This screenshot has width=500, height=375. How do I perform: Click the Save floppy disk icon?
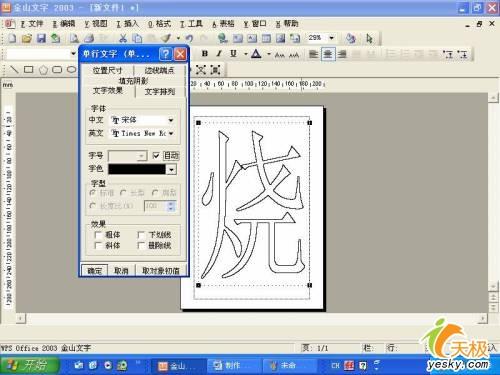click(x=41, y=38)
